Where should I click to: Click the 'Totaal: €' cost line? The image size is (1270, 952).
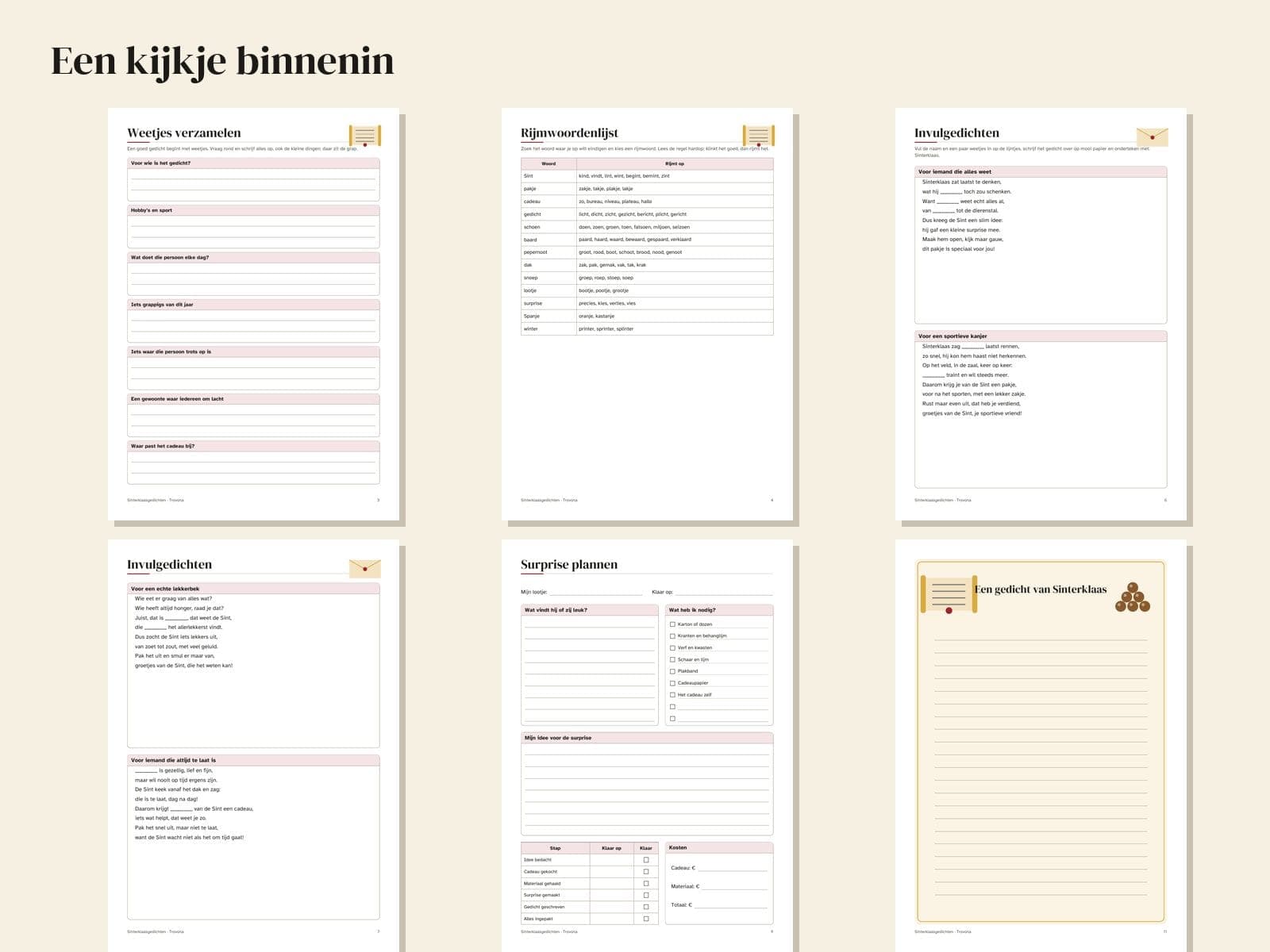click(x=731, y=906)
